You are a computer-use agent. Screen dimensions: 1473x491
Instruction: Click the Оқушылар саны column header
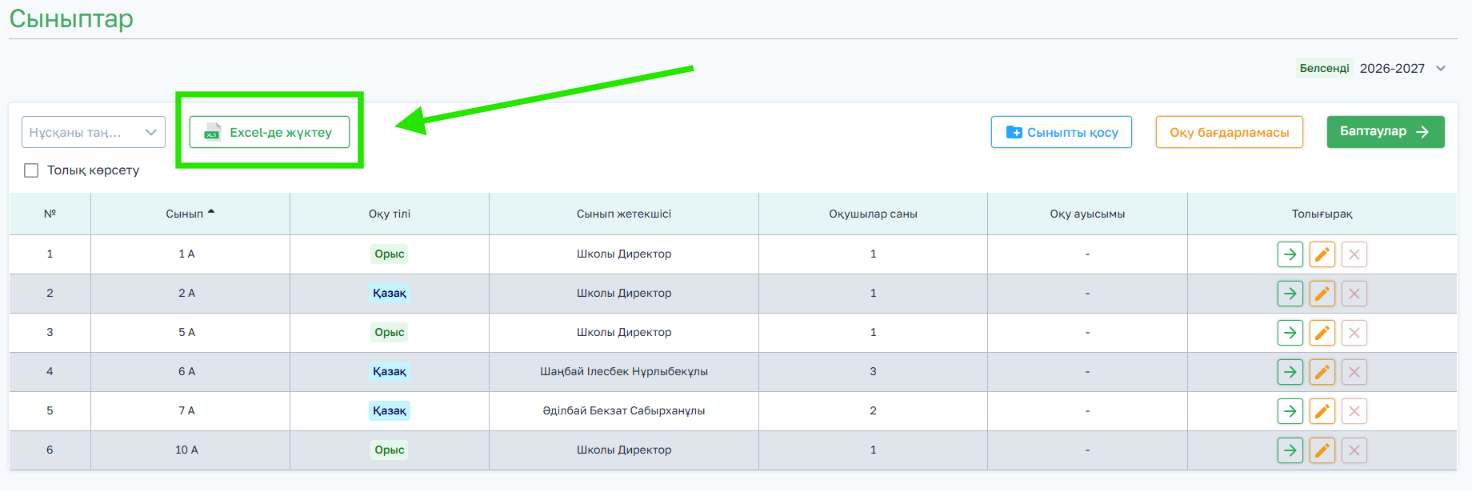click(x=873, y=214)
